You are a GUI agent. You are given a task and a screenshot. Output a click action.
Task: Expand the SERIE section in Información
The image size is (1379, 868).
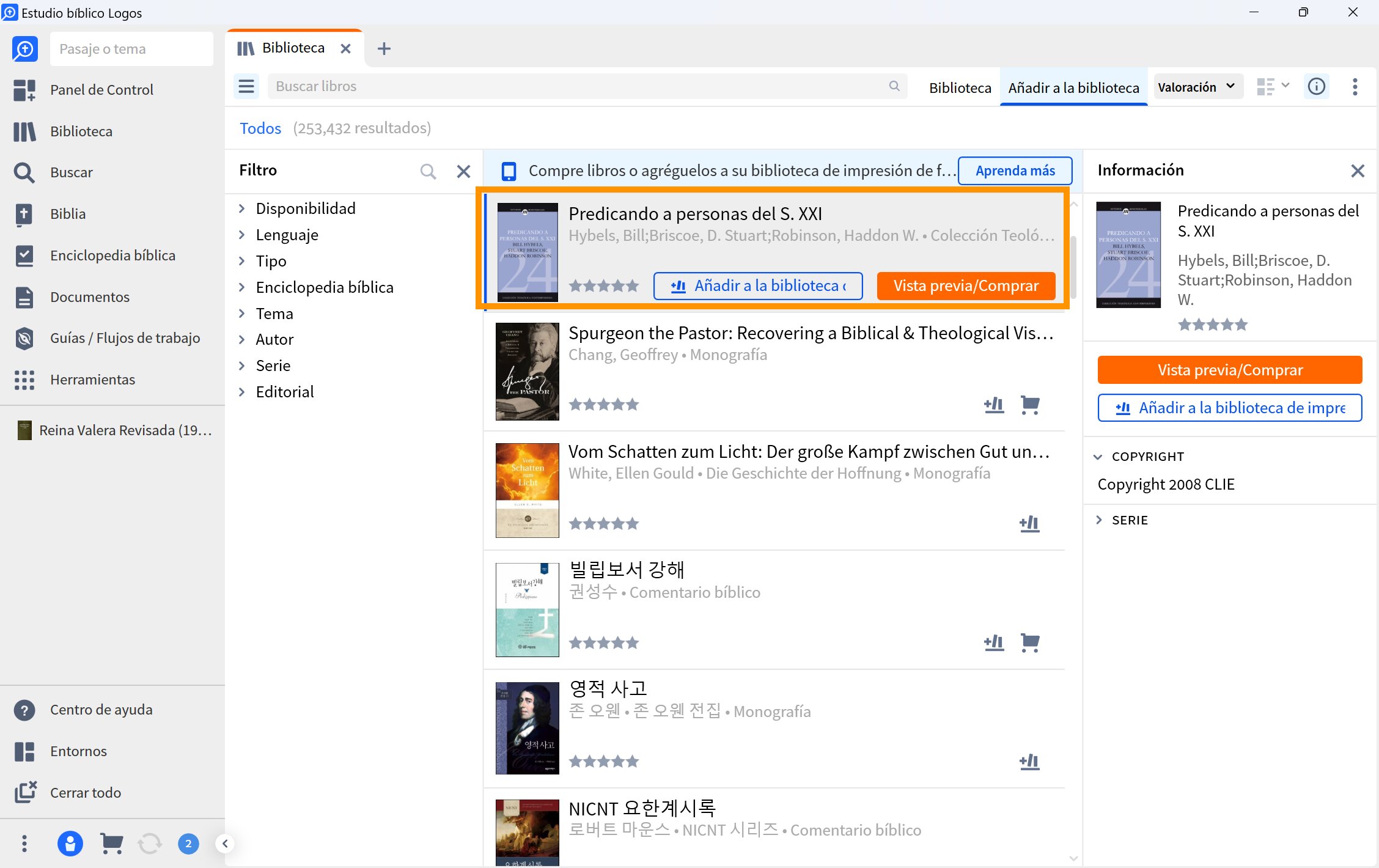click(1098, 520)
